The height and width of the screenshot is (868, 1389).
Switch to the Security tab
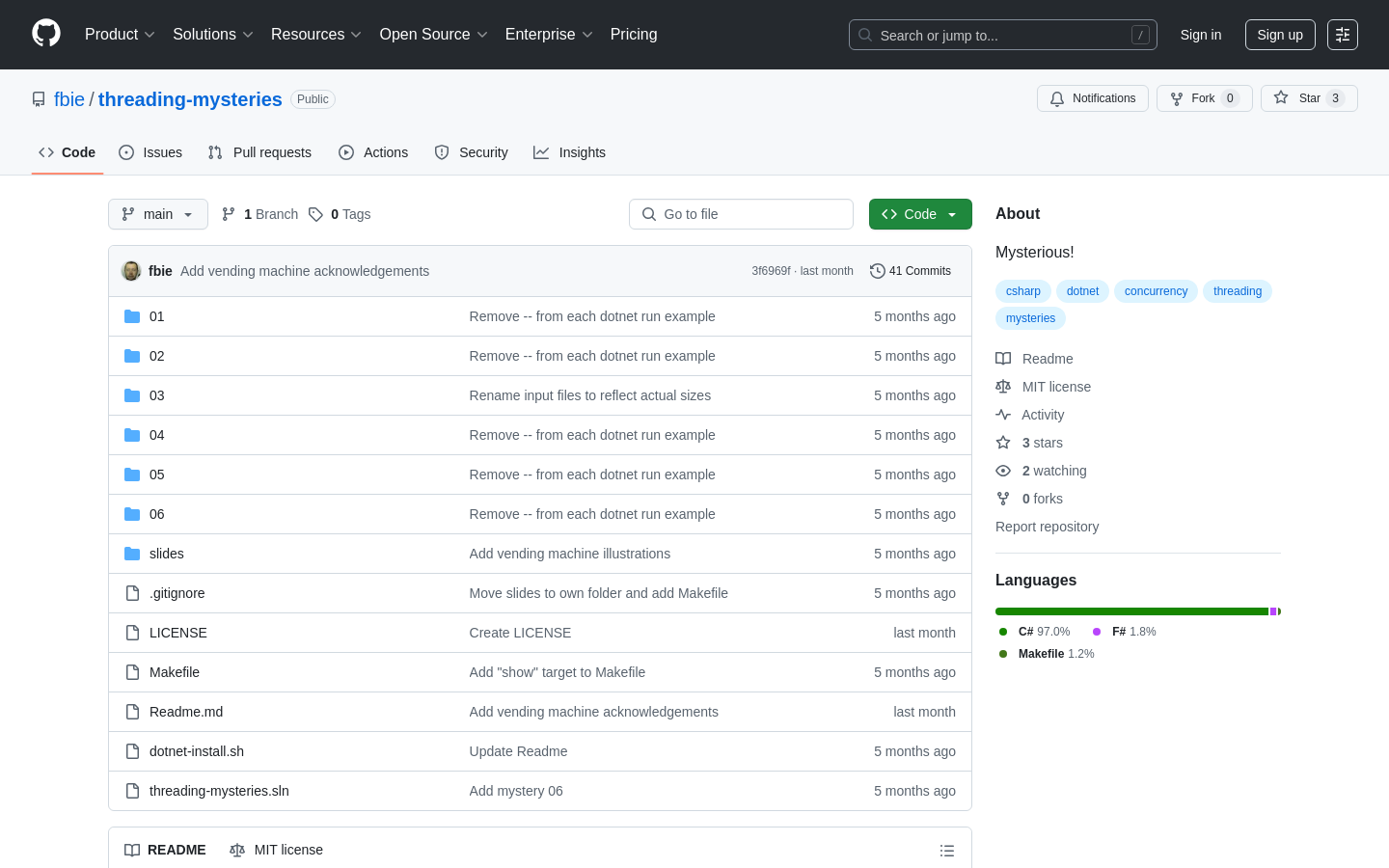coord(471,152)
